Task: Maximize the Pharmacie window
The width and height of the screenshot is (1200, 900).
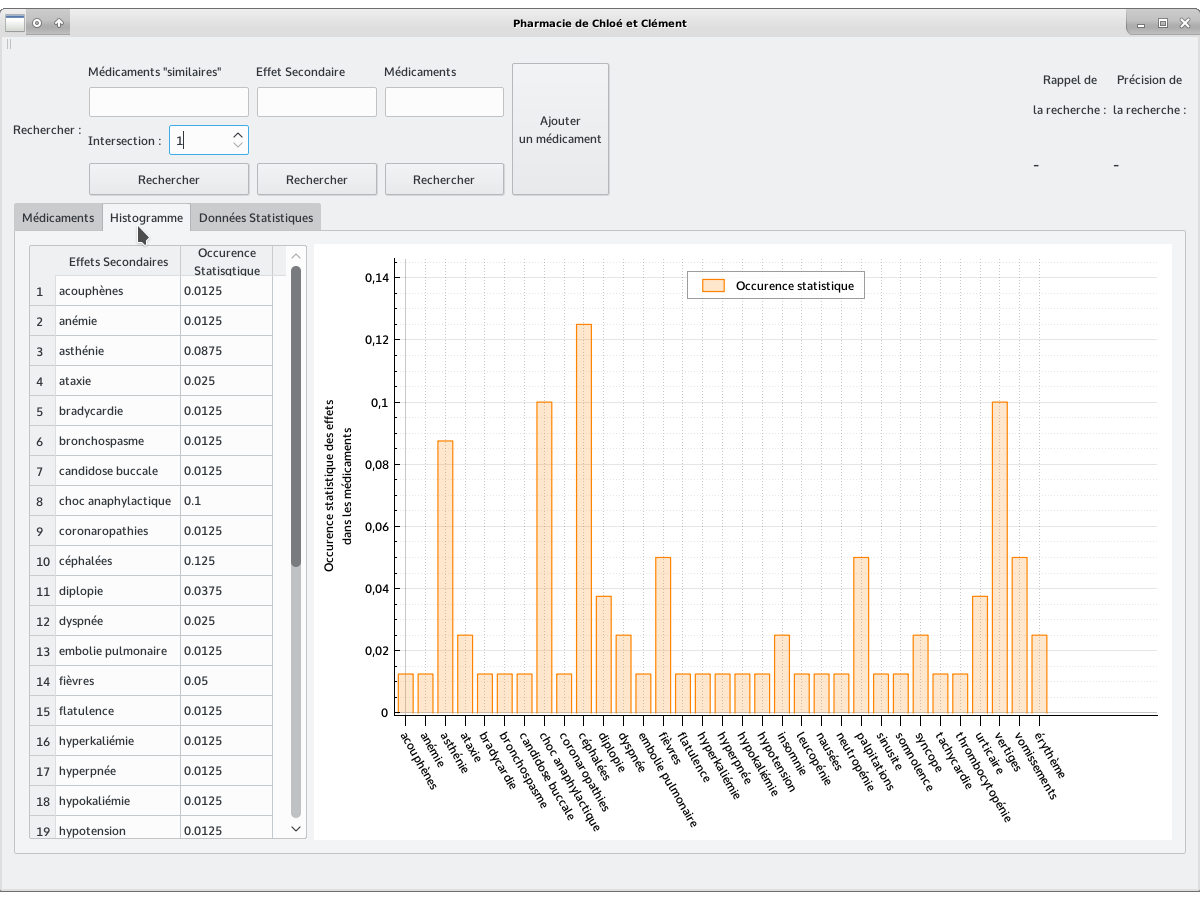Action: pos(1162,22)
